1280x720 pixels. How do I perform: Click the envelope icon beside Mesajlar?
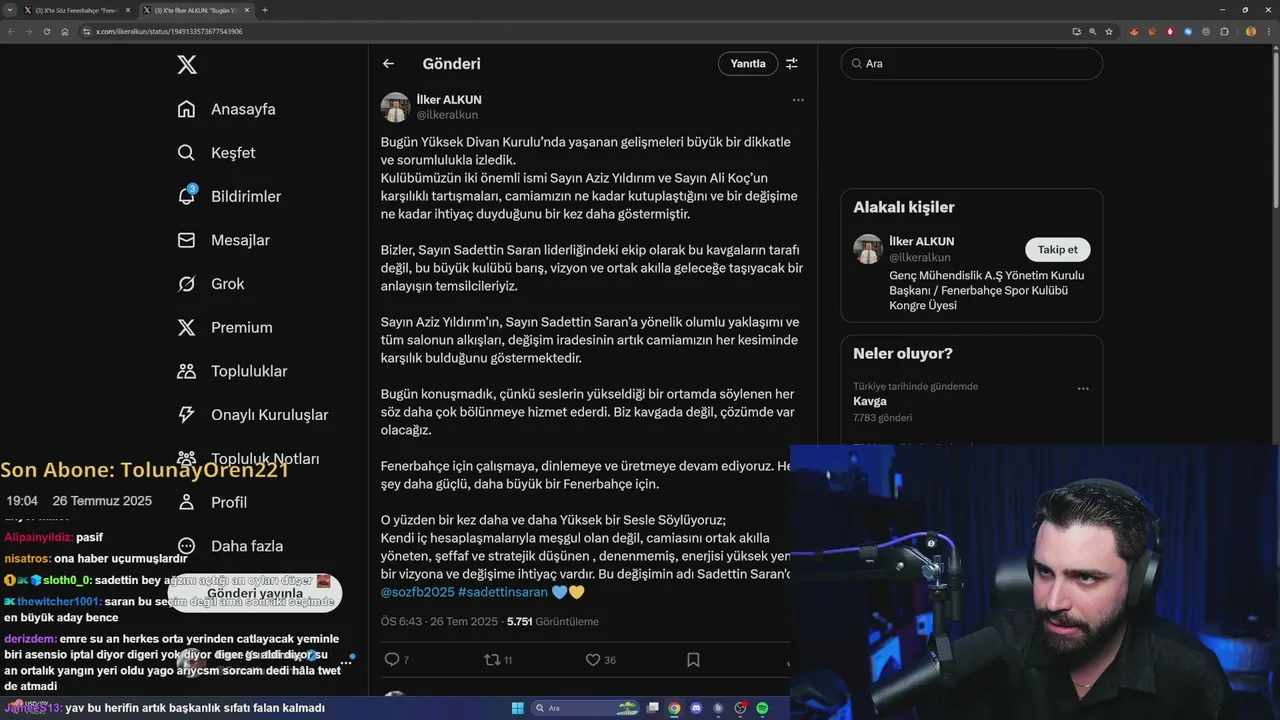186,240
